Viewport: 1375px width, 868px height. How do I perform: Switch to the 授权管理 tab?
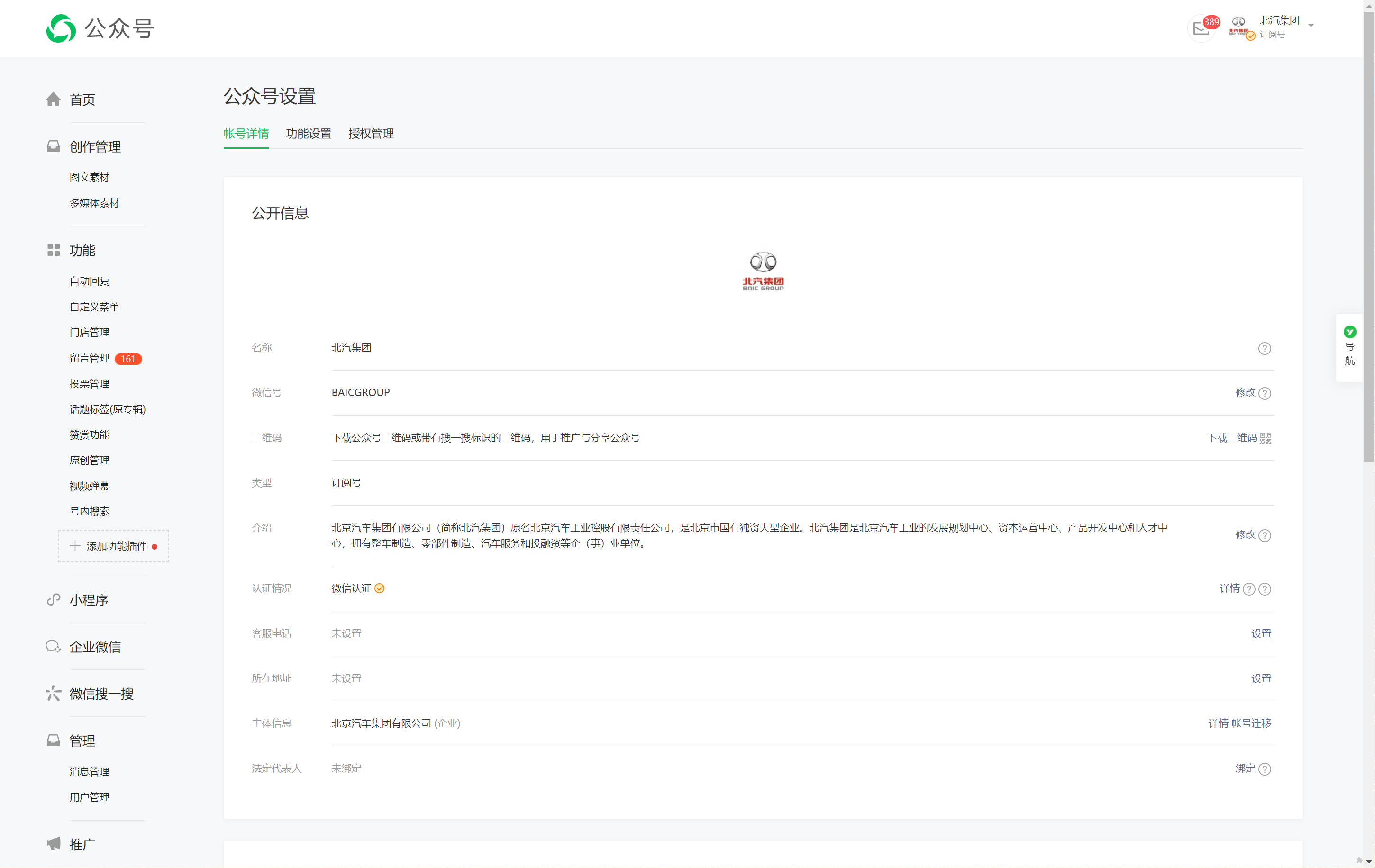point(371,134)
